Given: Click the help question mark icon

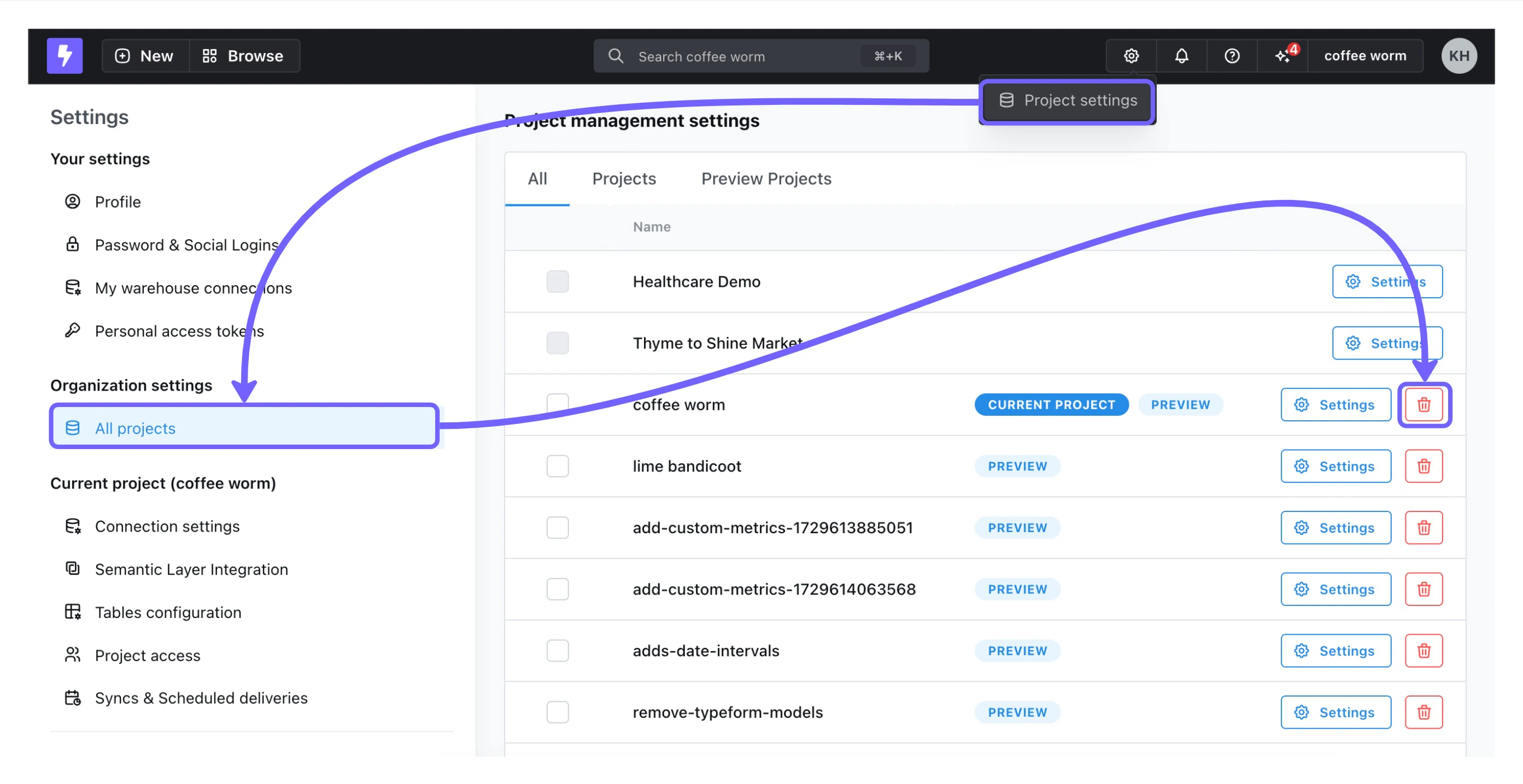Looking at the screenshot, I should [x=1232, y=56].
